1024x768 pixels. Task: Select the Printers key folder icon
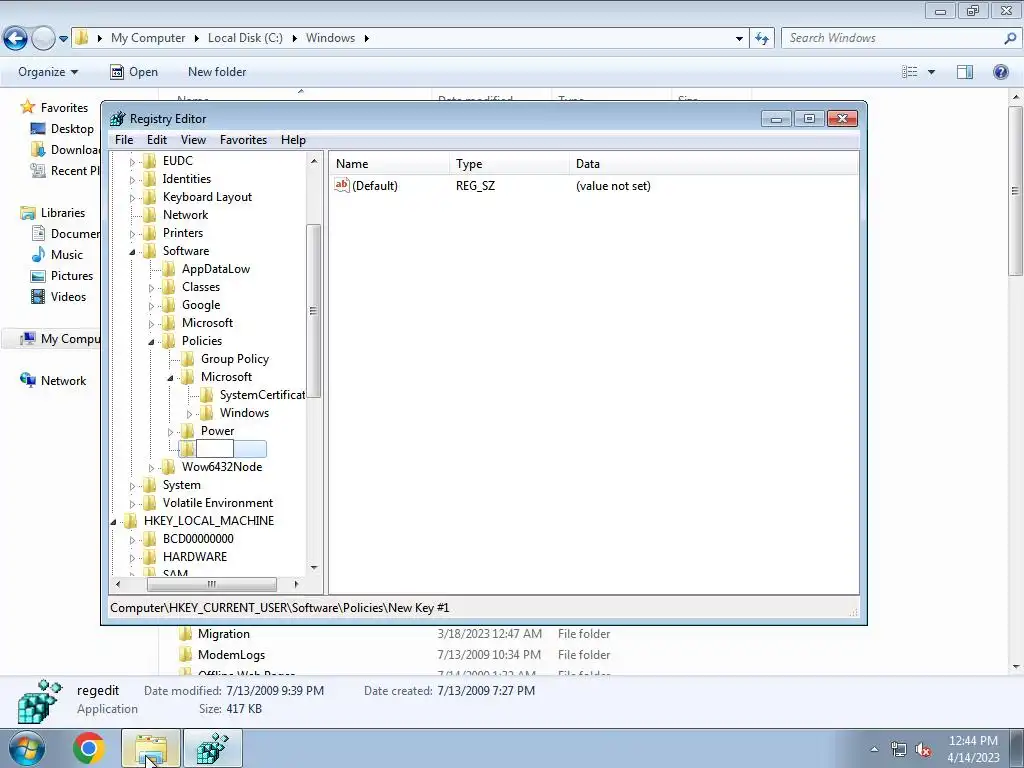pyautogui.click(x=150, y=233)
